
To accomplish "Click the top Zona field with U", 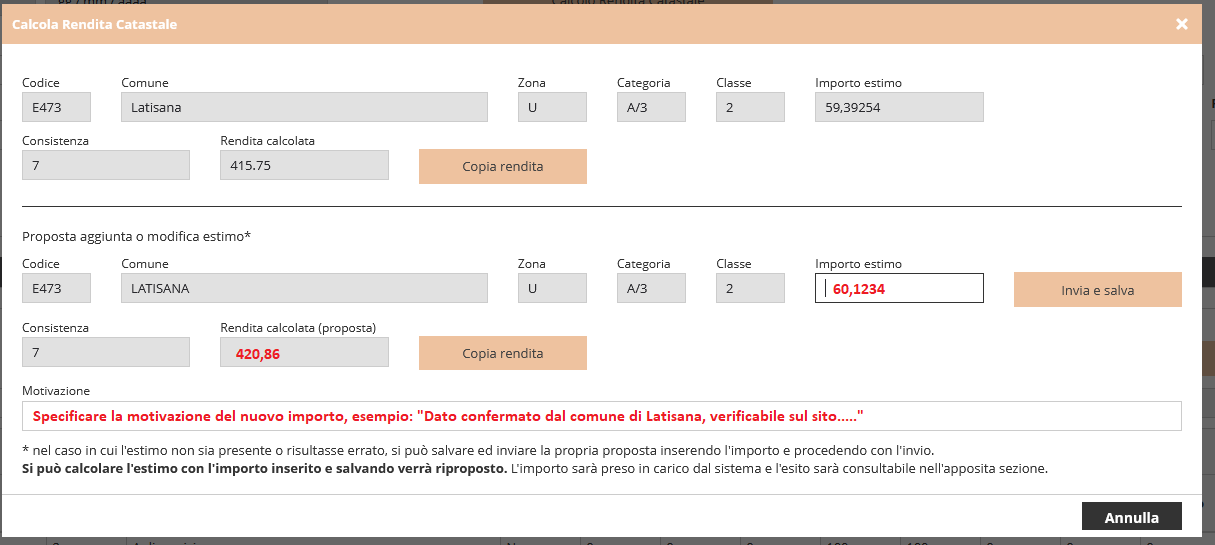I will [552, 107].
